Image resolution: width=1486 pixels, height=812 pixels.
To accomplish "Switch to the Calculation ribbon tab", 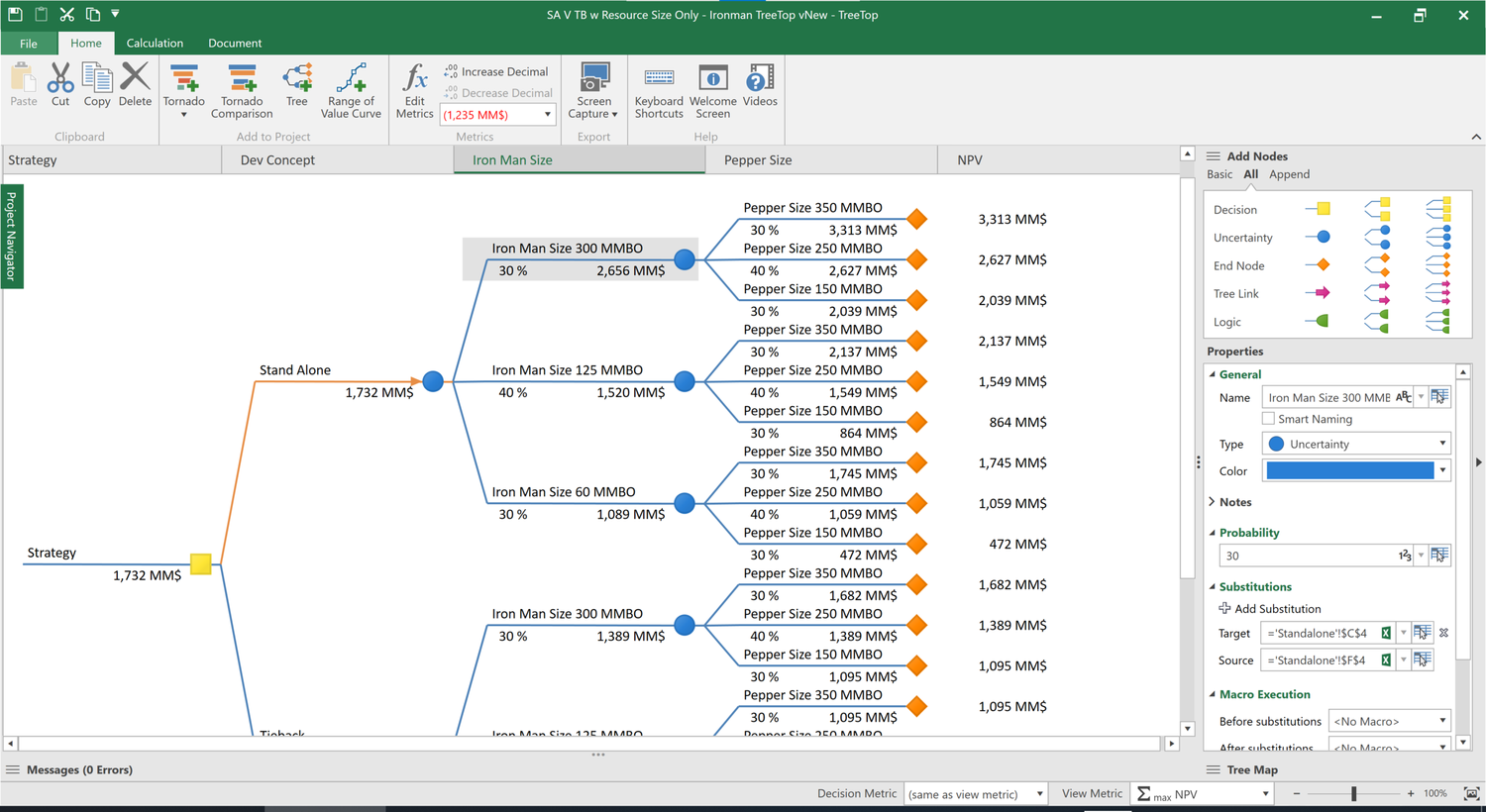I will tap(155, 44).
